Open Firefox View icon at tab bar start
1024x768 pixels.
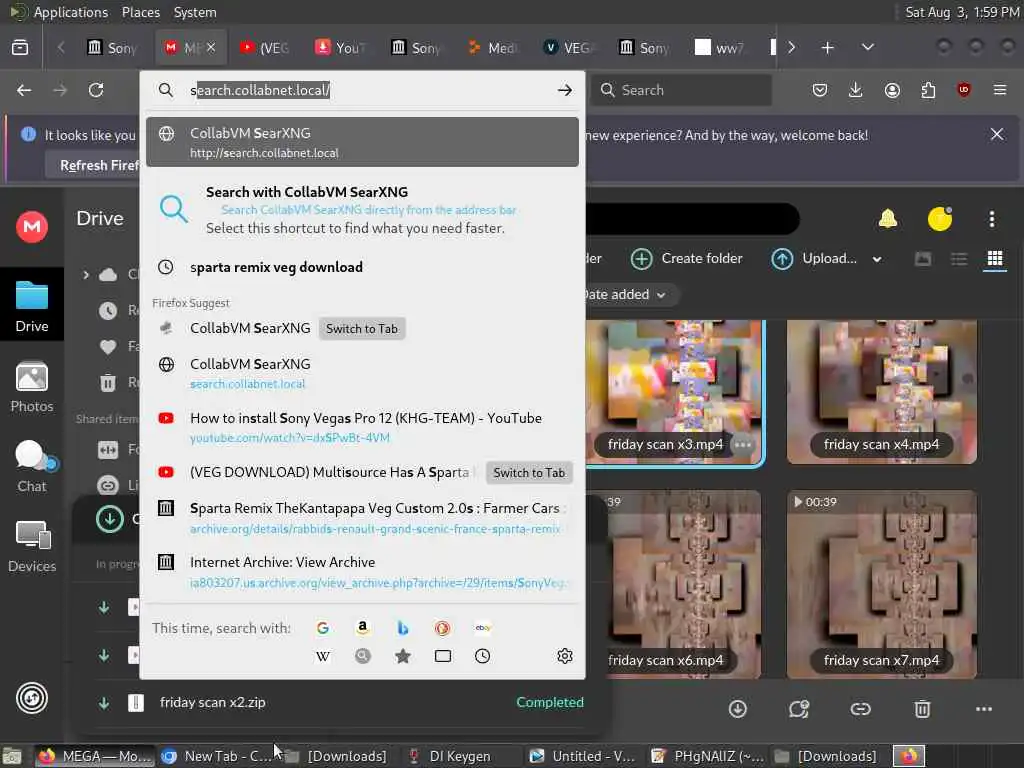pos(20,48)
